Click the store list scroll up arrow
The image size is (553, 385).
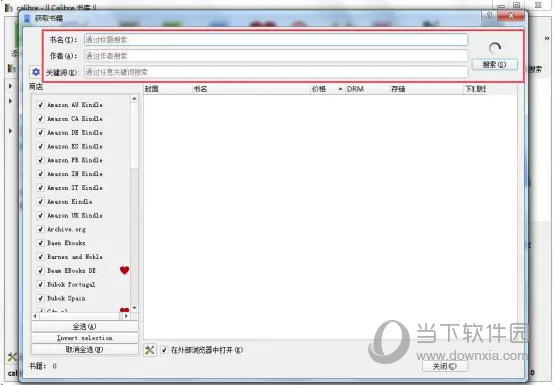(x=134, y=99)
